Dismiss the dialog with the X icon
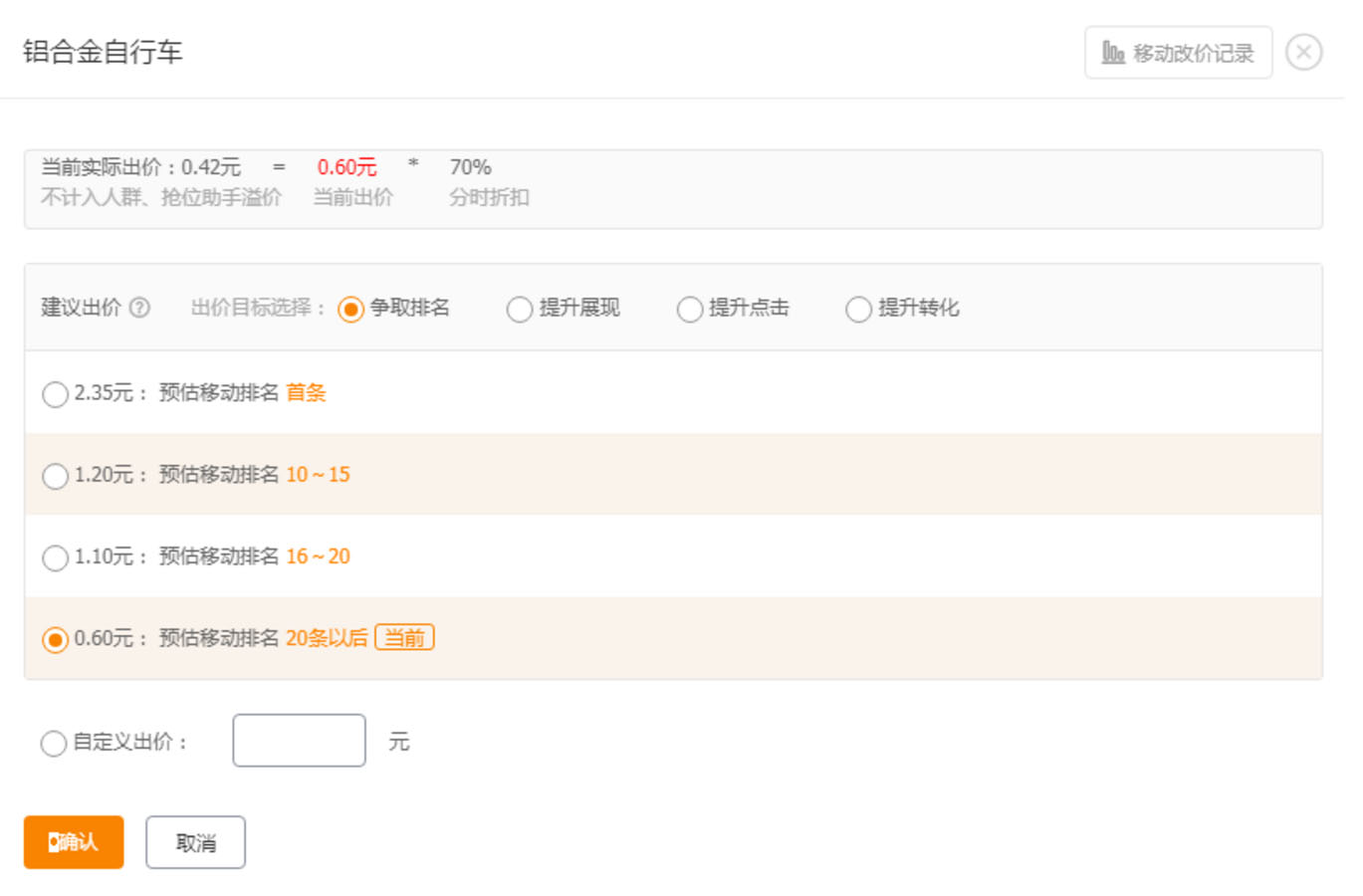 (1304, 52)
